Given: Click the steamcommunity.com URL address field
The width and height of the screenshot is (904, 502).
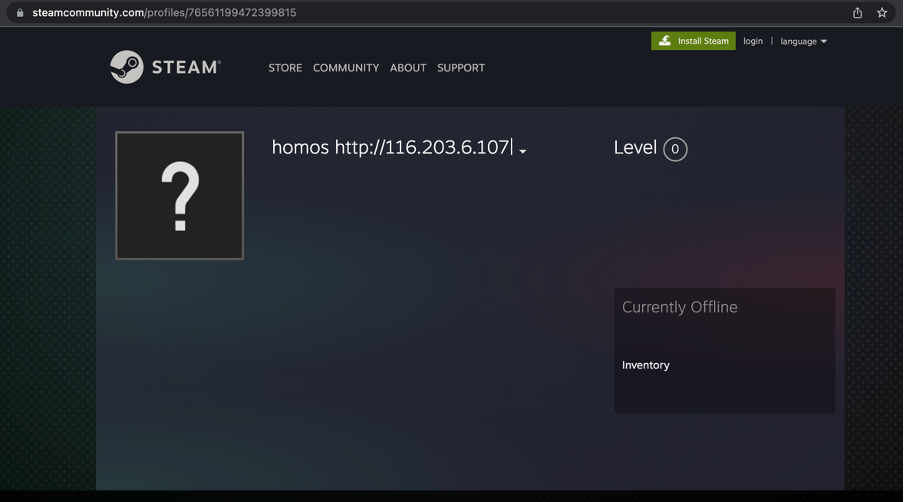Looking at the screenshot, I should [x=164, y=13].
